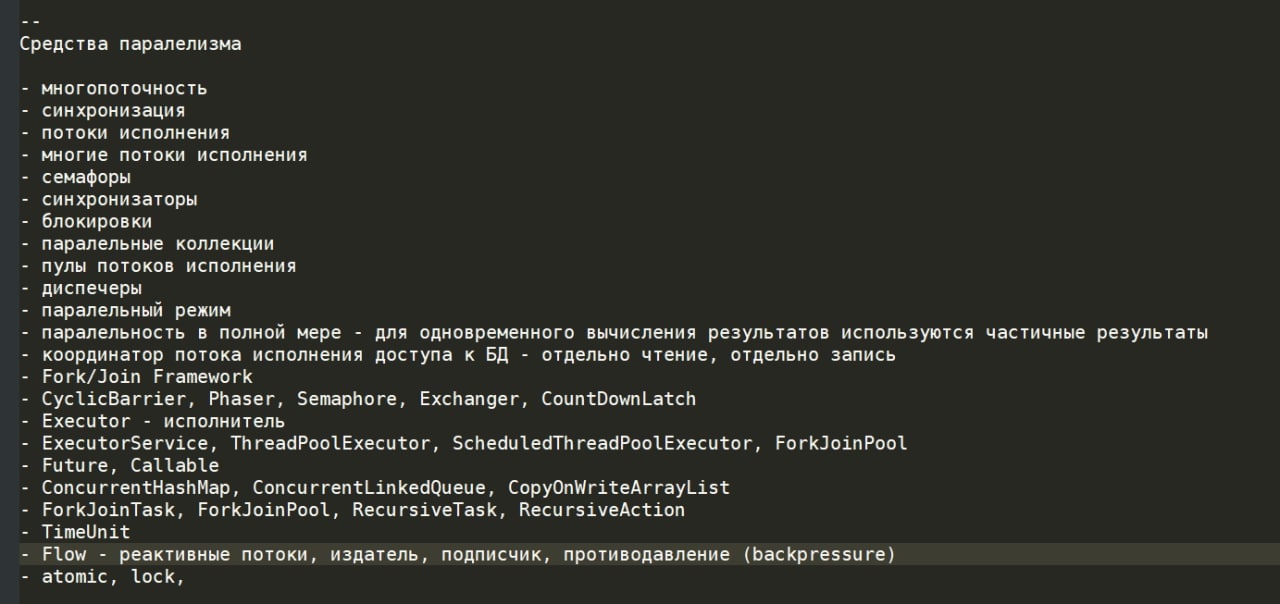Click the word "синхронизация"
Screen dimensions: 1280x604
pos(113,111)
